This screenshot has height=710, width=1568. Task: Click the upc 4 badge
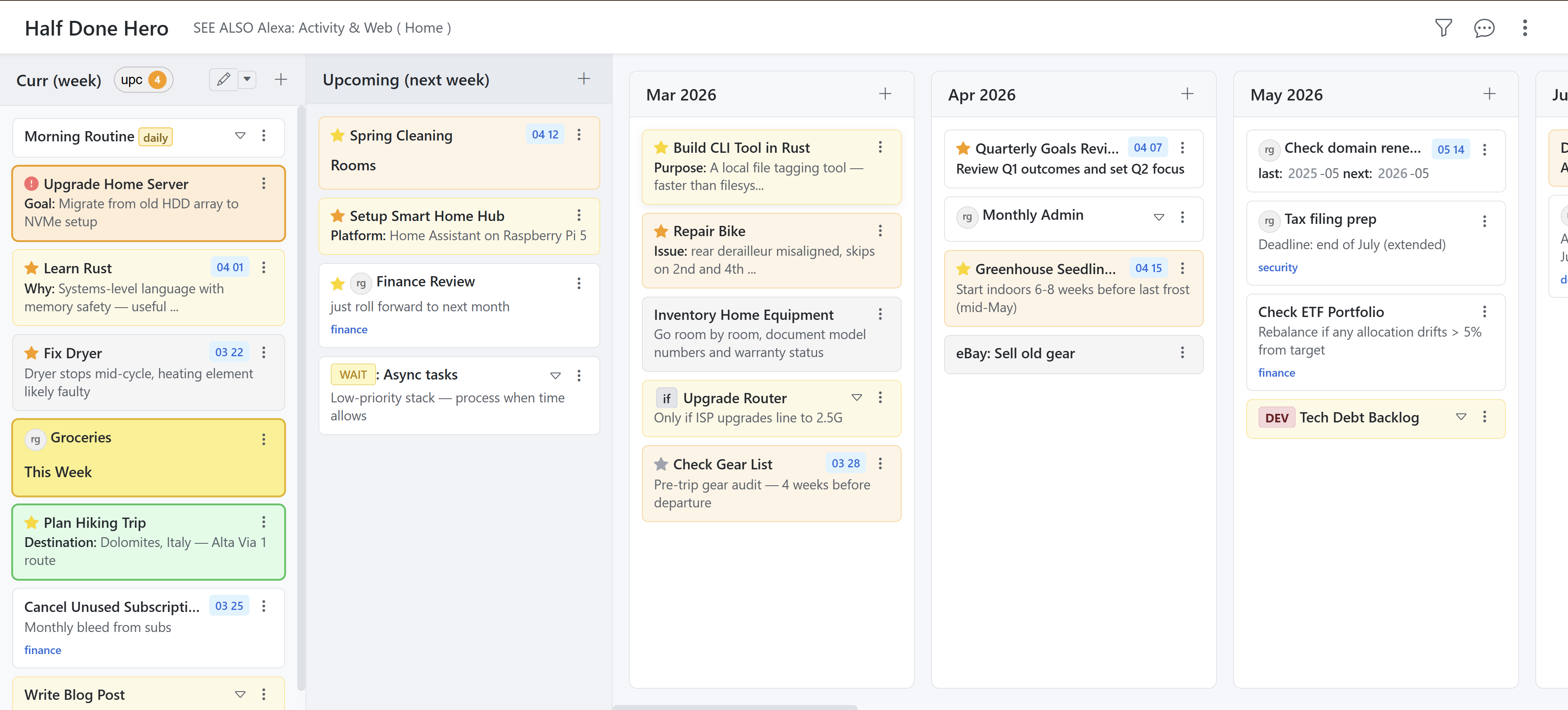(144, 80)
